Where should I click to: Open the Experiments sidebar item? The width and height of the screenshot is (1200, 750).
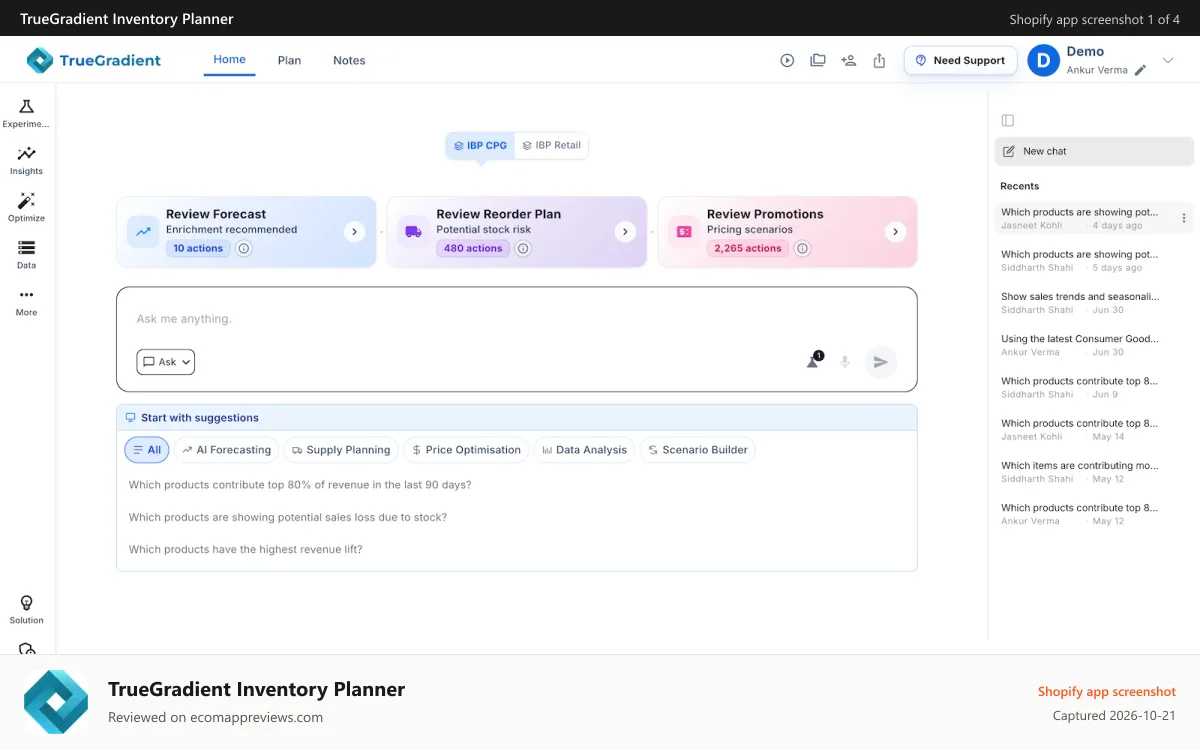(x=26, y=113)
